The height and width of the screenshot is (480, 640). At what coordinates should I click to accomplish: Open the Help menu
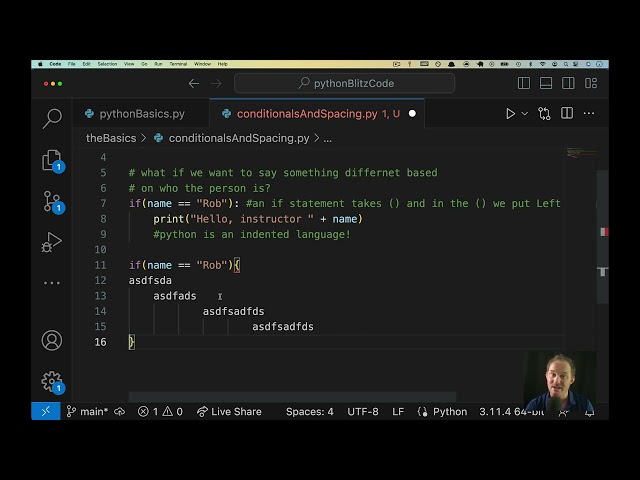pyautogui.click(x=222, y=64)
